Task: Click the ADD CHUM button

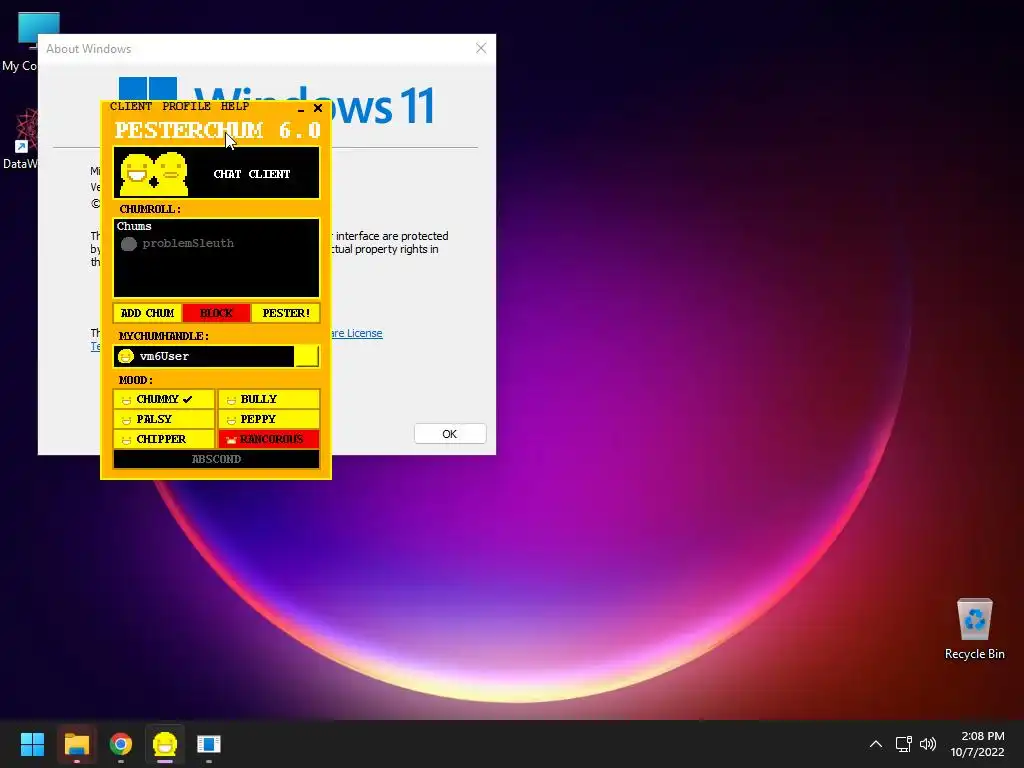Action: pos(148,313)
